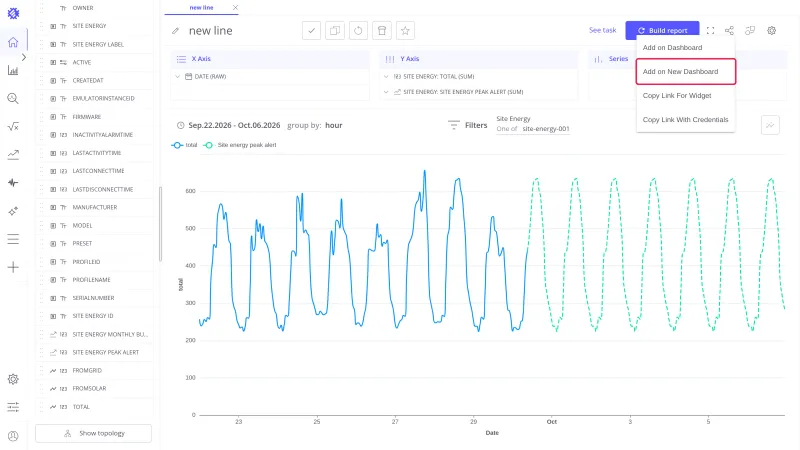
Task: Click the Series panel header
Action: (618, 59)
